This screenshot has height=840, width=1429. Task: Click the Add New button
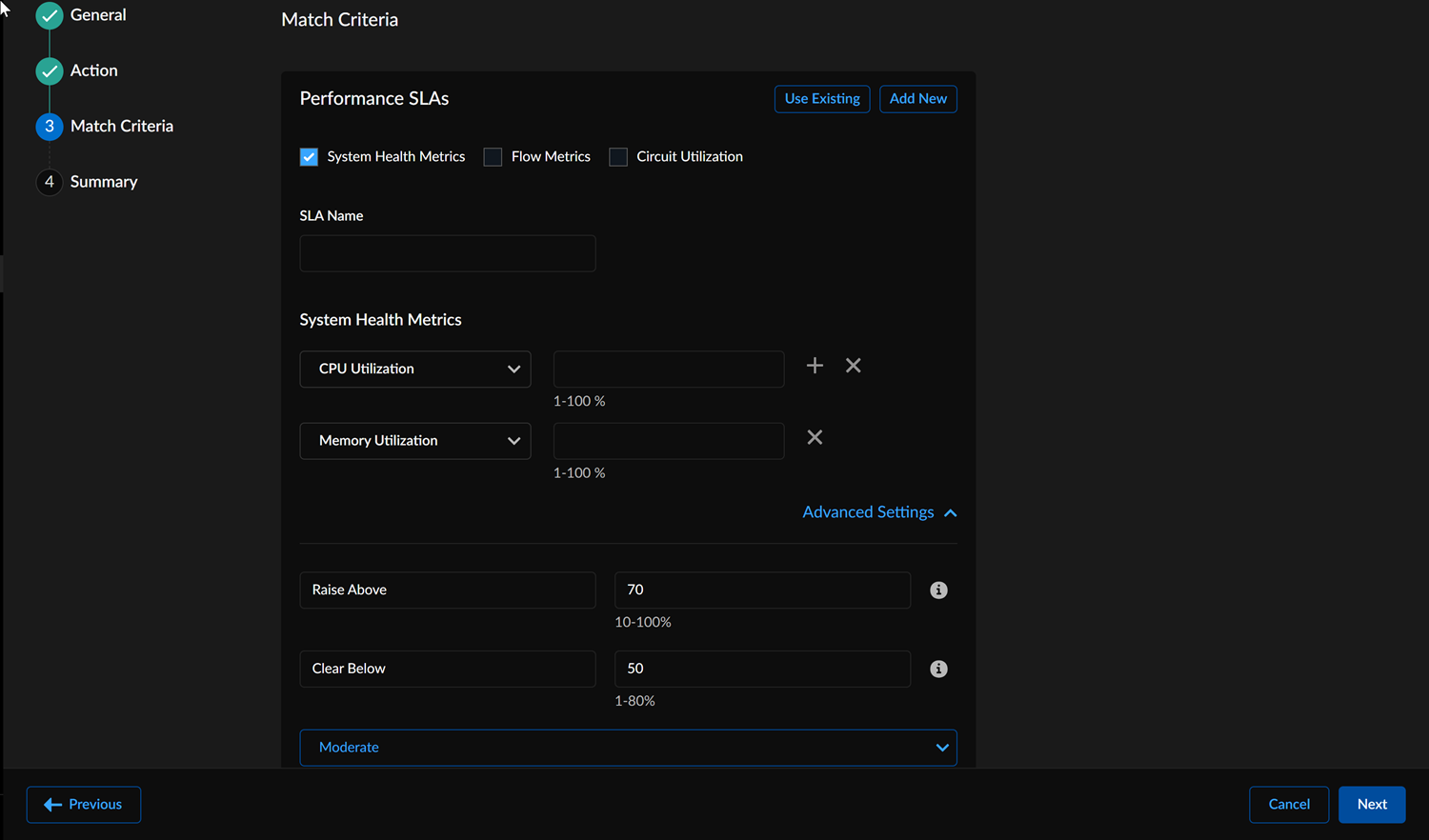(917, 99)
